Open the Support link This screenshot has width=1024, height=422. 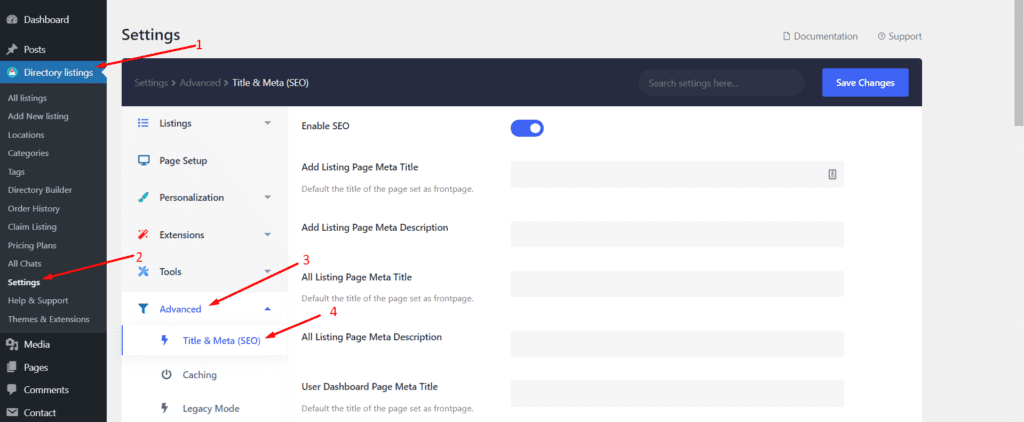[x=899, y=36]
